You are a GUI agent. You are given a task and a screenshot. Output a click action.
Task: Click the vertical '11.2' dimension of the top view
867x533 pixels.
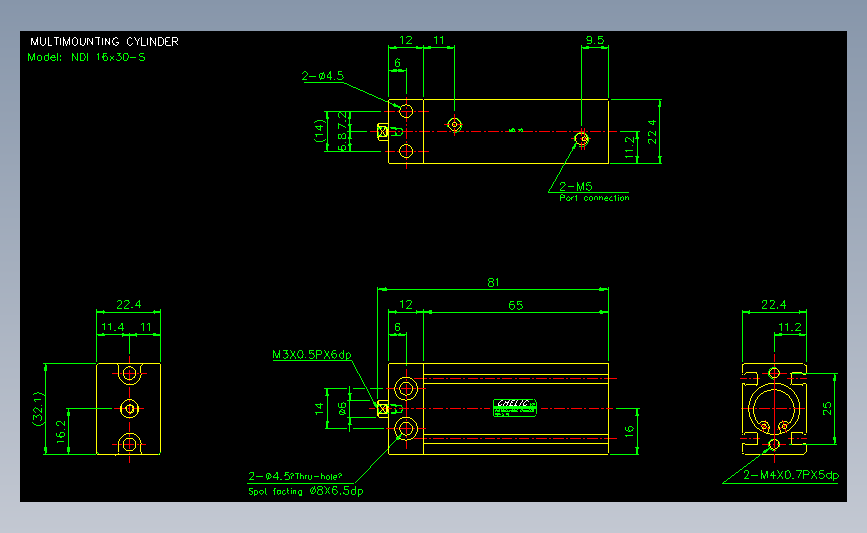click(629, 148)
